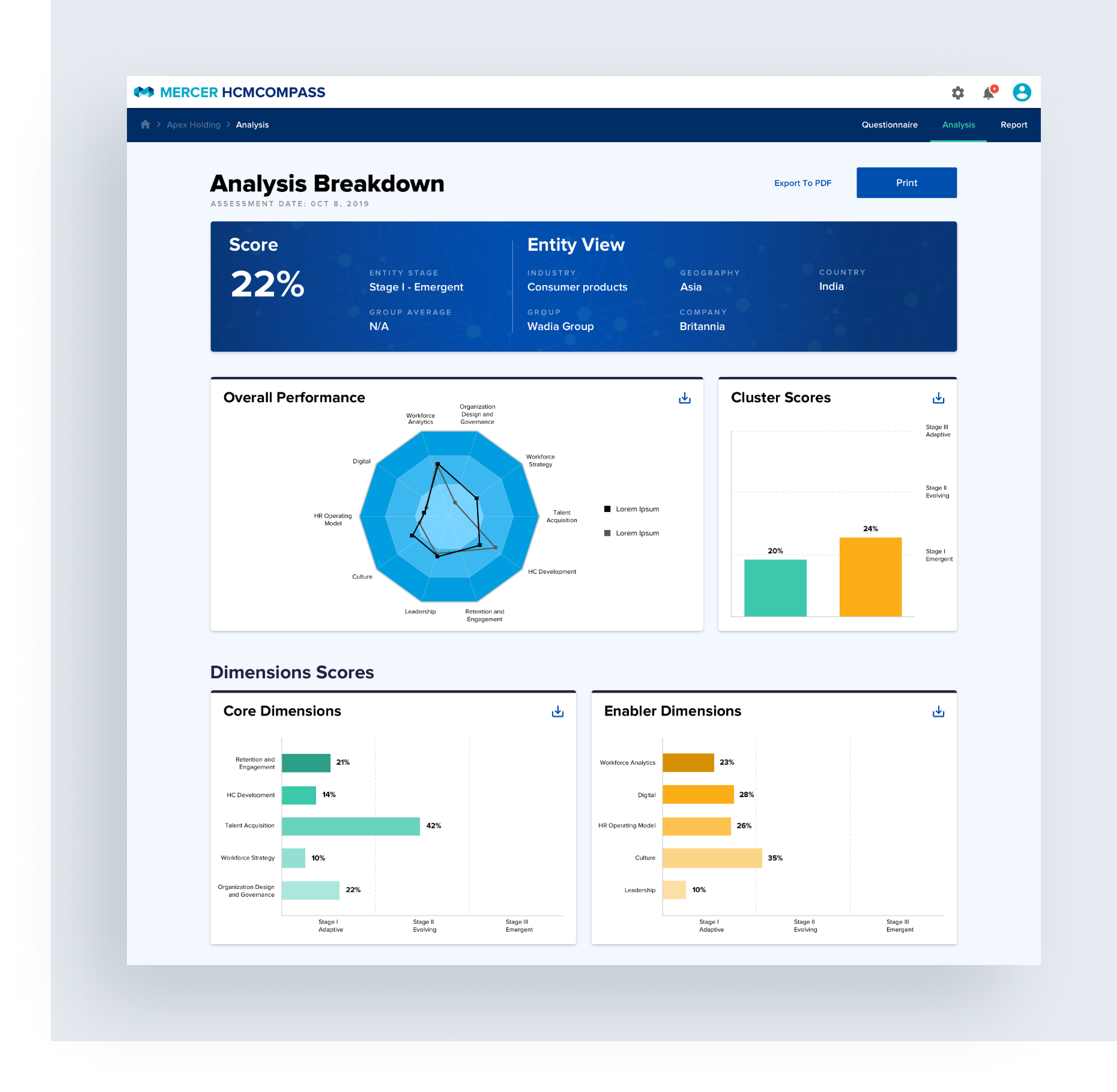Open the user profile avatar
This screenshot has width=1117, height=1092.
(1022, 92)
